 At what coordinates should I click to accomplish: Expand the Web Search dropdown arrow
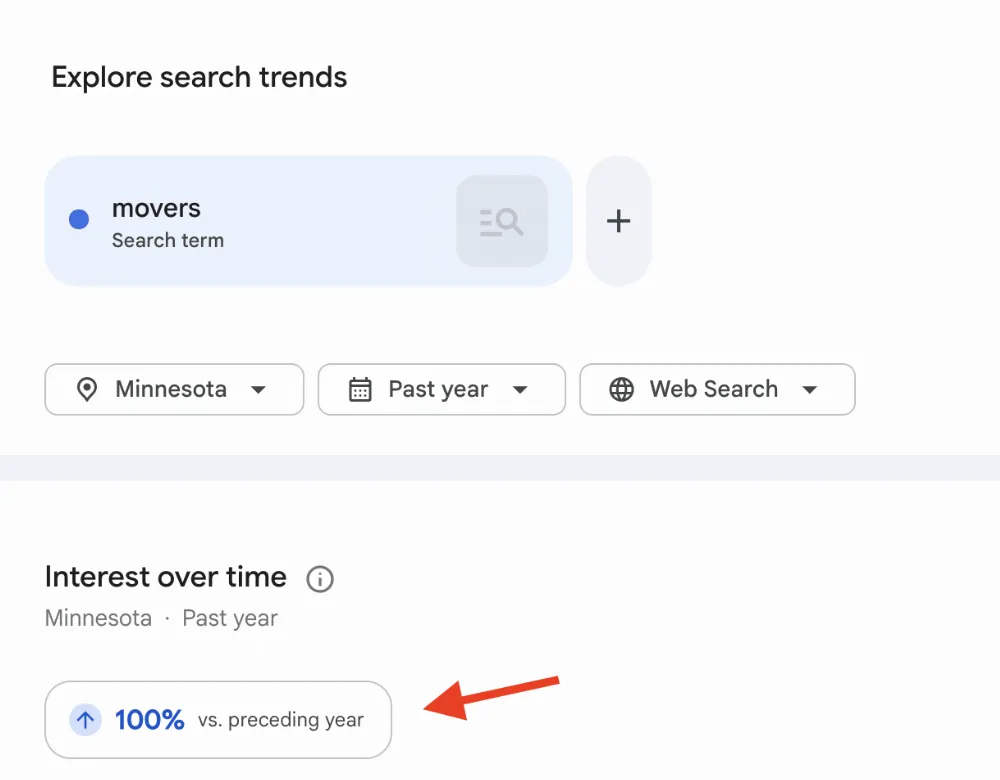coord(809,390)
